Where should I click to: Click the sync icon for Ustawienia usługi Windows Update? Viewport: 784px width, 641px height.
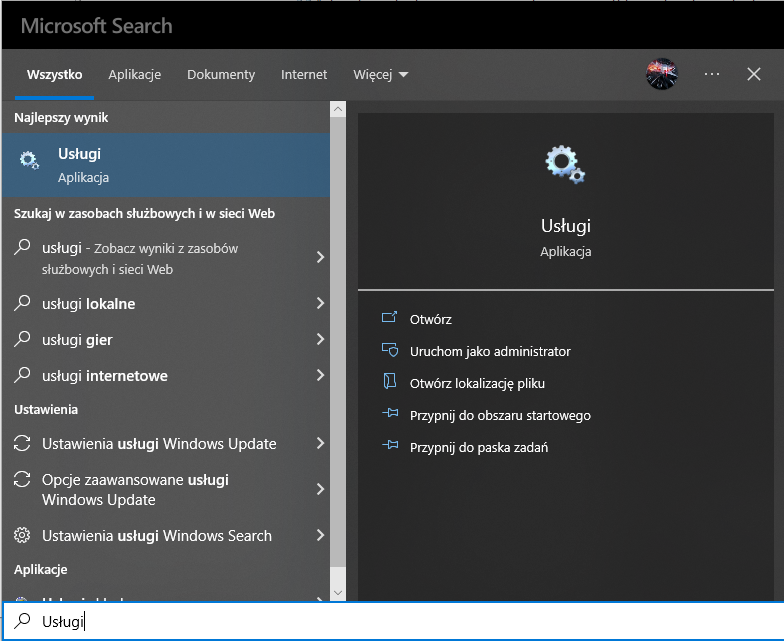pyautogui.click(x=22, y=443)
